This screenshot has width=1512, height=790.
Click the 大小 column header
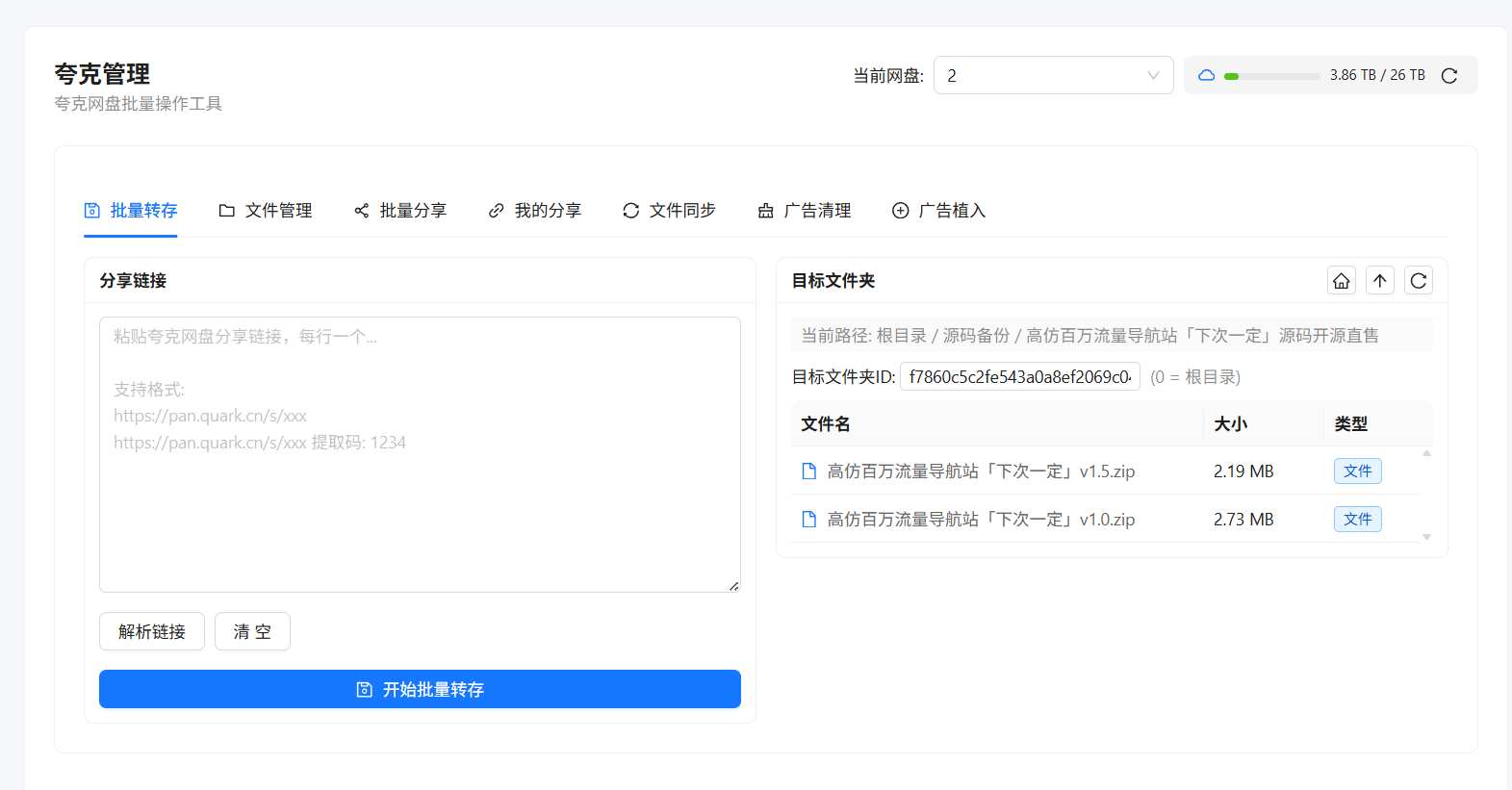point(1231,423)
